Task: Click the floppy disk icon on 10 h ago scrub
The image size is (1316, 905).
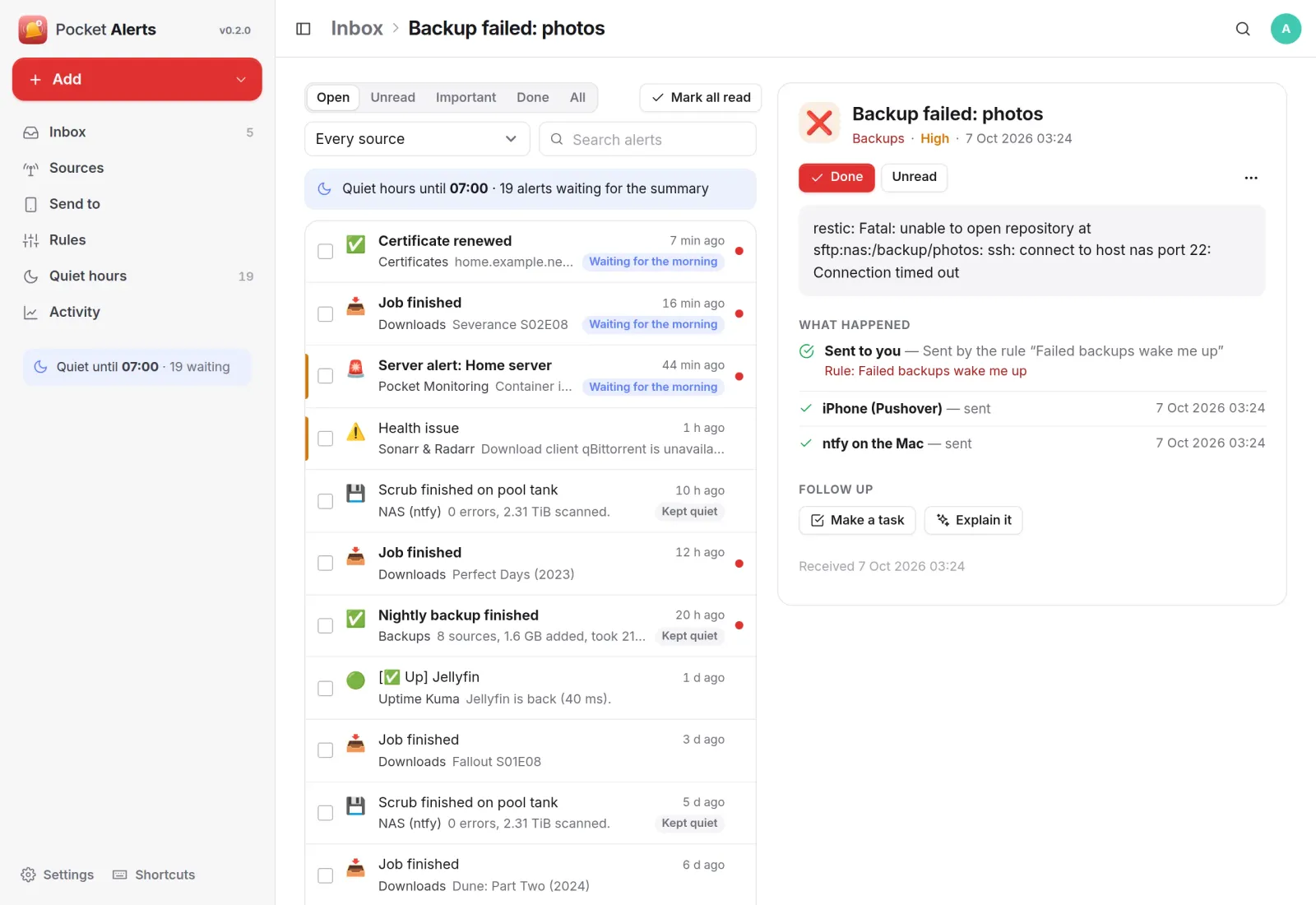Action: 355,494
